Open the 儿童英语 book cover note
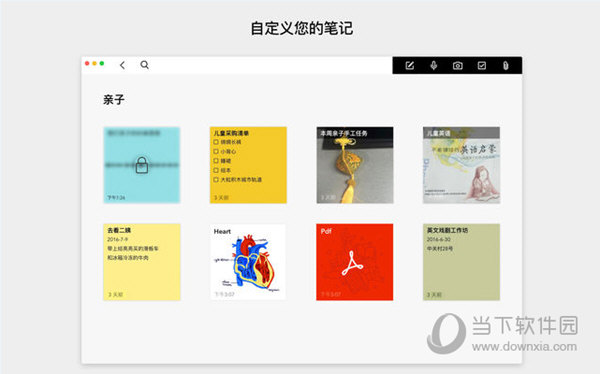Image resolution: width=600 pixels, height=374 pixels. click(461, 165)
